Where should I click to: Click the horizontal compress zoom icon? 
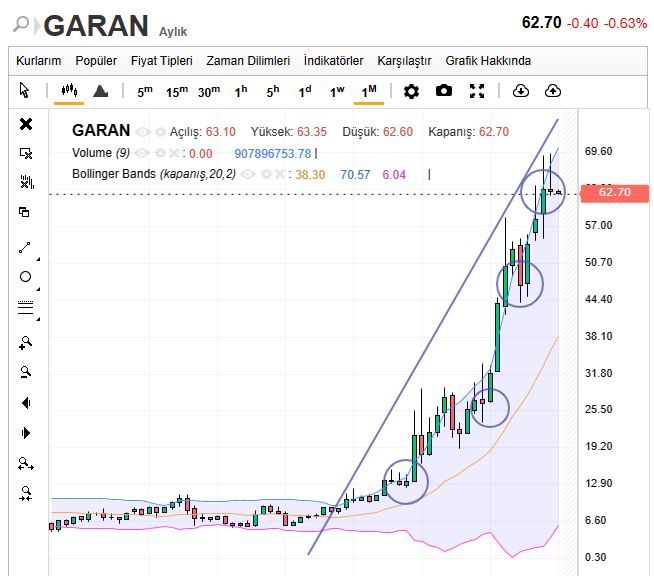[25, 493]
